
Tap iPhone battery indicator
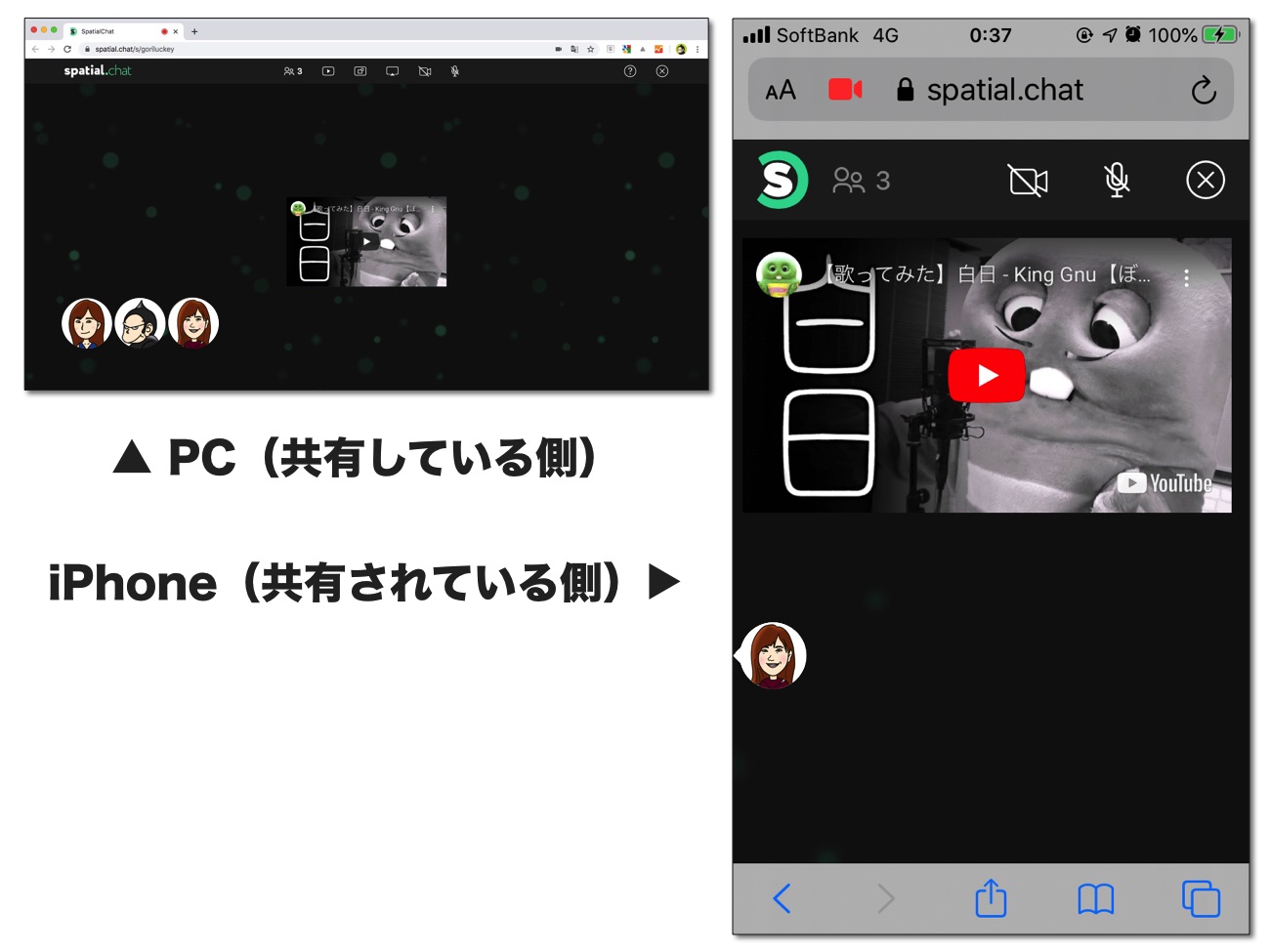(x=1219, y=35)
